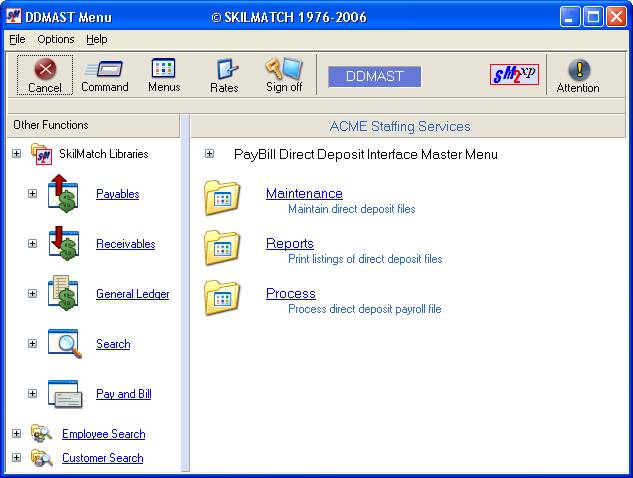
Task: Expand the General Ledger tree node
Action: point(32,294)
